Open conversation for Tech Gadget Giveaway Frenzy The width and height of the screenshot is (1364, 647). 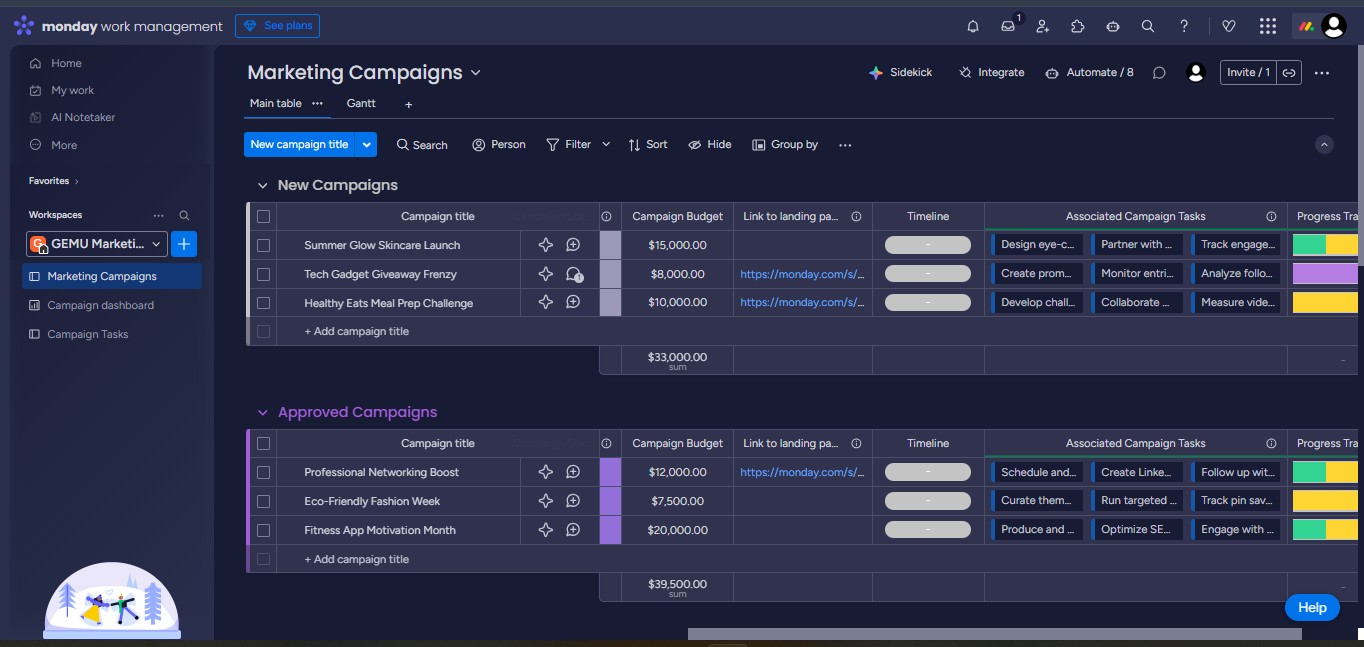[574, 274]
